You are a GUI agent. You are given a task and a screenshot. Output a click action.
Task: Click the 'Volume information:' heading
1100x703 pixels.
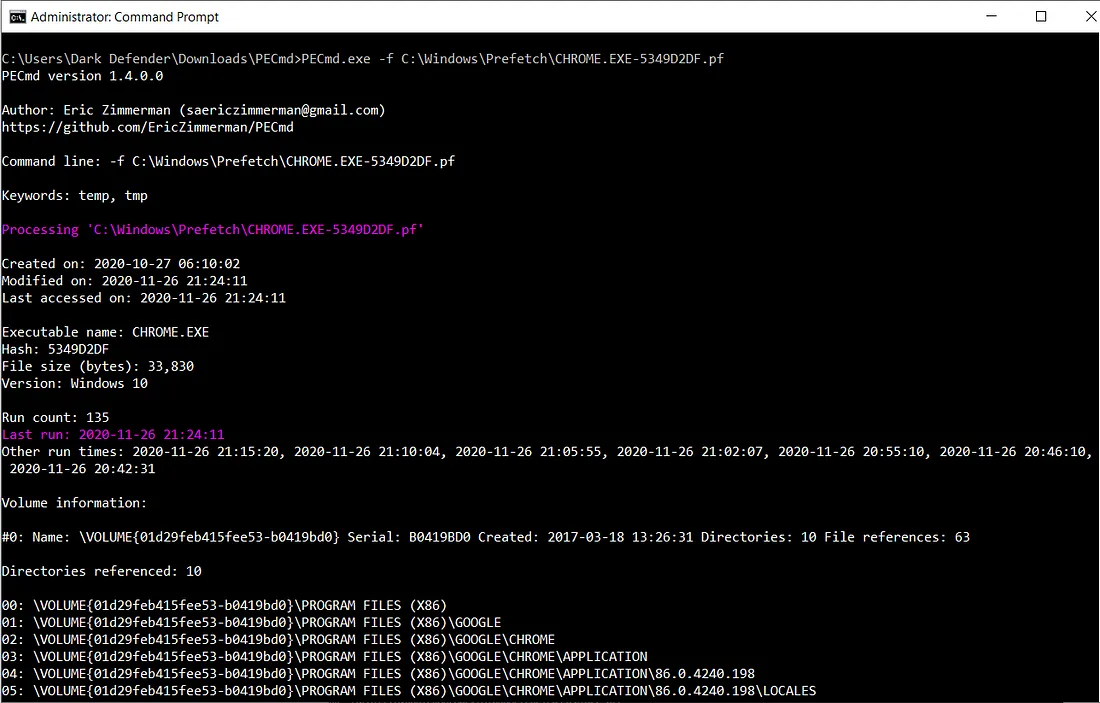point(74,502)
